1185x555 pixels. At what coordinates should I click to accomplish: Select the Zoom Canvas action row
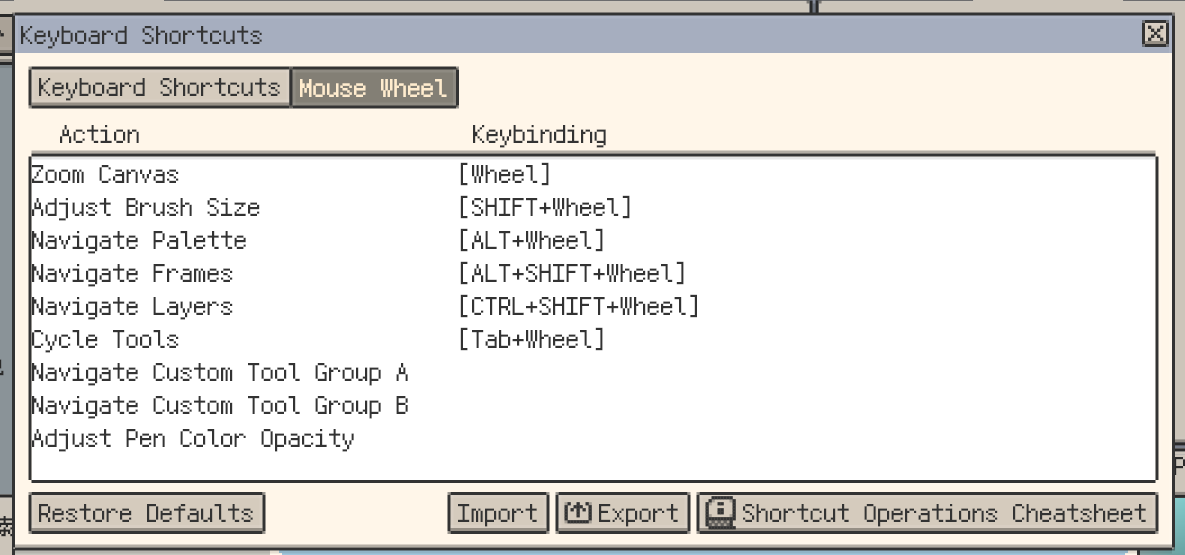(x=105, y=175)
